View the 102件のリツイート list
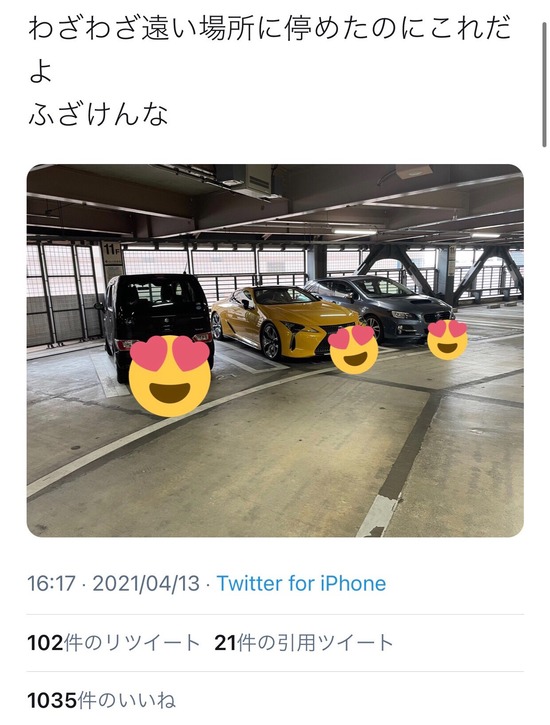This screenshot has height=725, width=550. [x=113, y=643]
